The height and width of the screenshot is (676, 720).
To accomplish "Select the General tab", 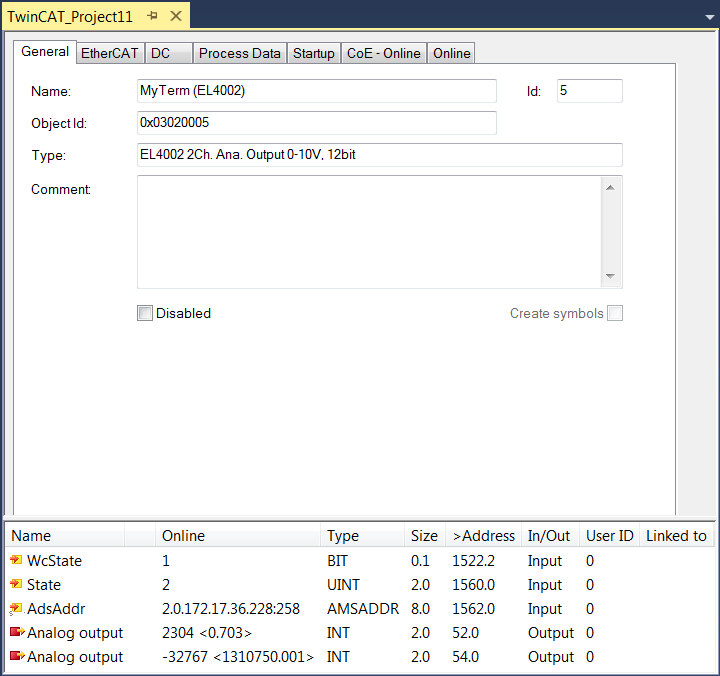I will 45,51.
